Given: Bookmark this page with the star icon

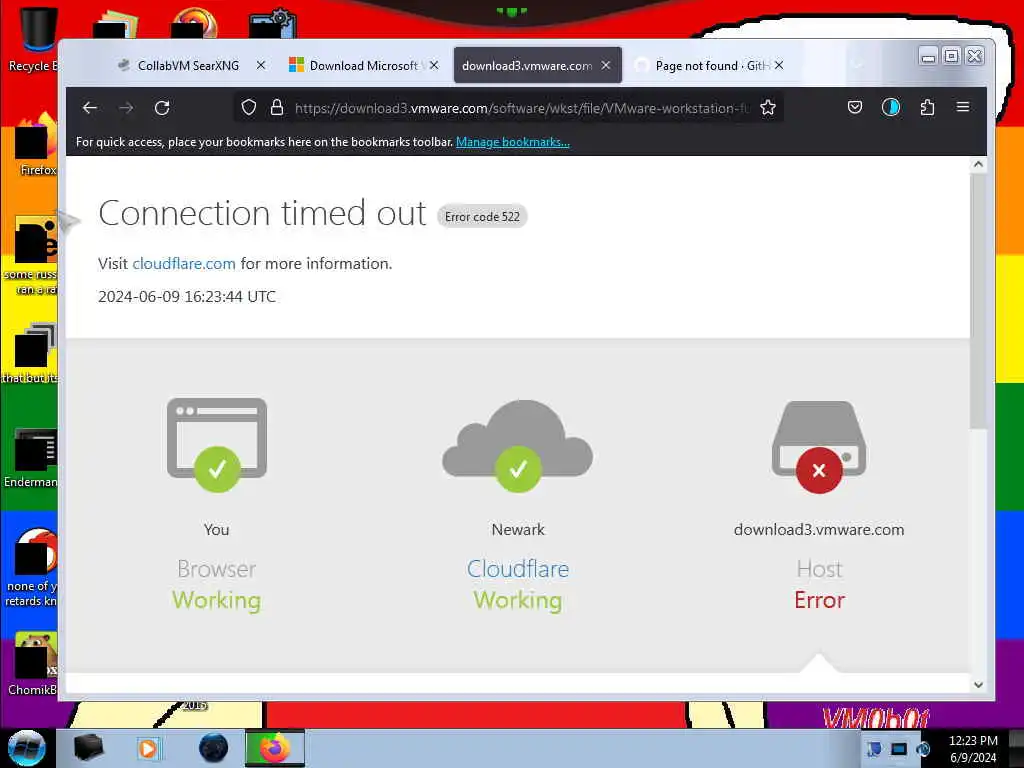Looking at the screenshot, I should pos(768,108).
